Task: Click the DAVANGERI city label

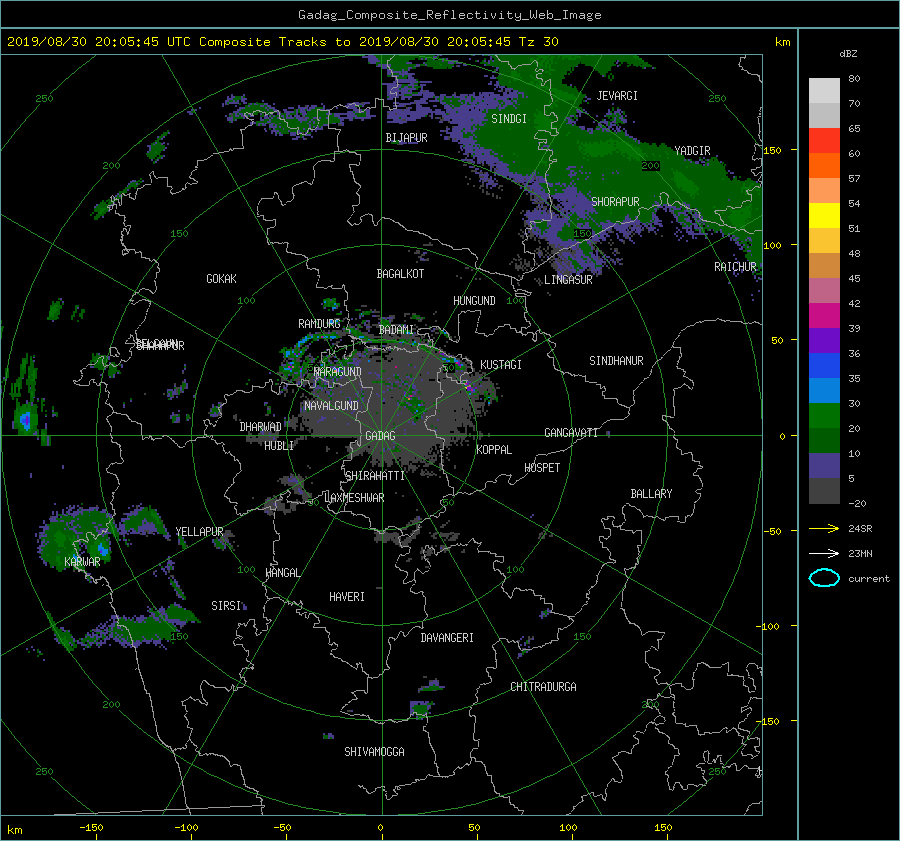Action: point(447,638)
